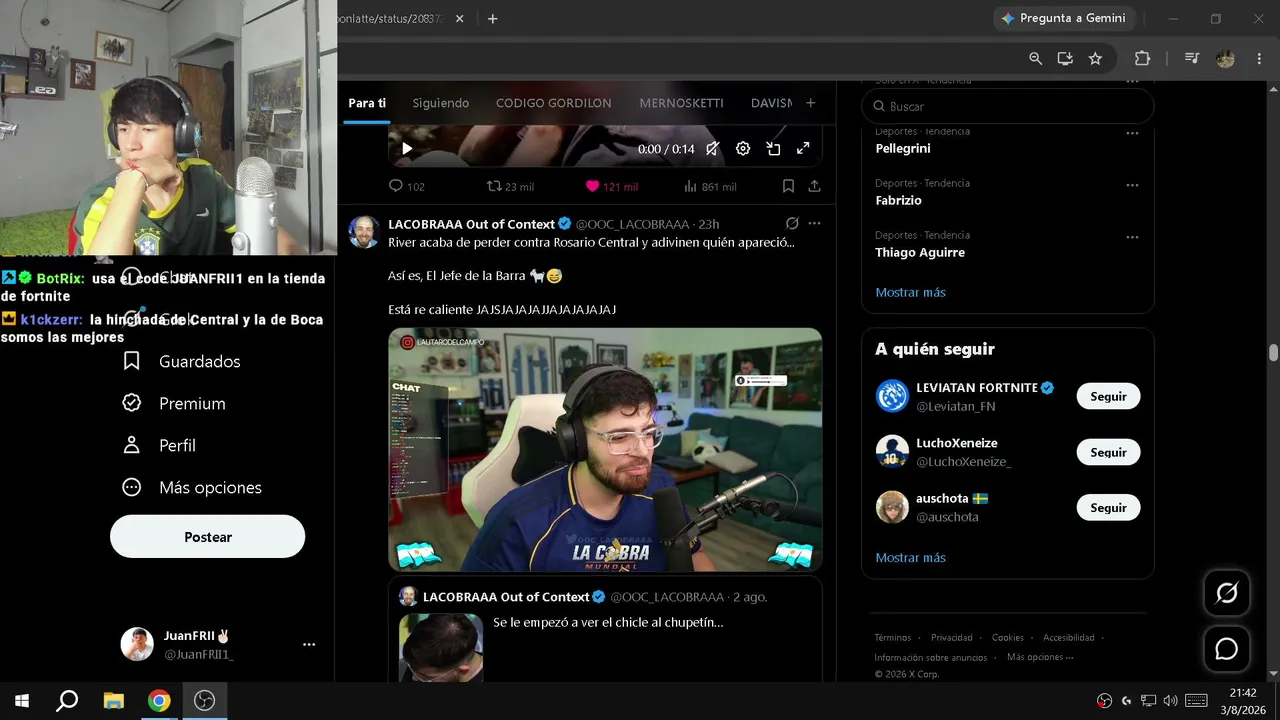Open options for Pellegrini trend
This screenshot has height=720, width=1280.
pos(1132,133)
